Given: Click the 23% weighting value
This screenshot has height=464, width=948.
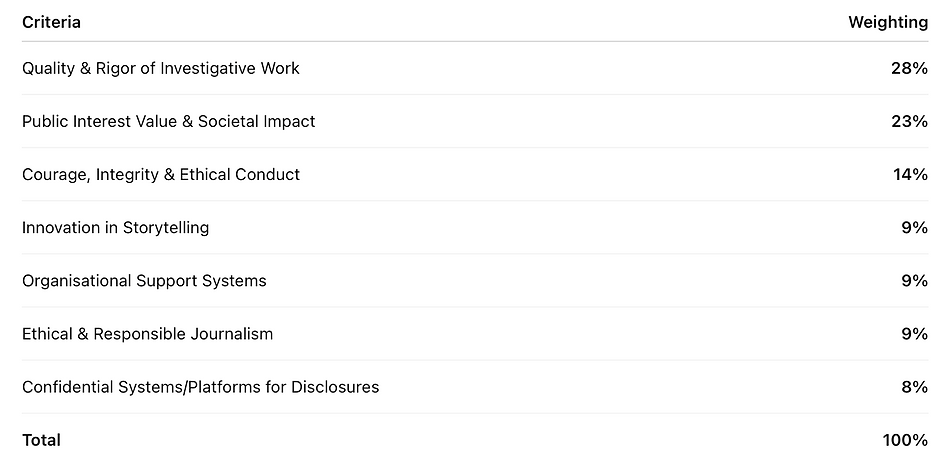Looking at the screenshot, I should tap(910, 121).
